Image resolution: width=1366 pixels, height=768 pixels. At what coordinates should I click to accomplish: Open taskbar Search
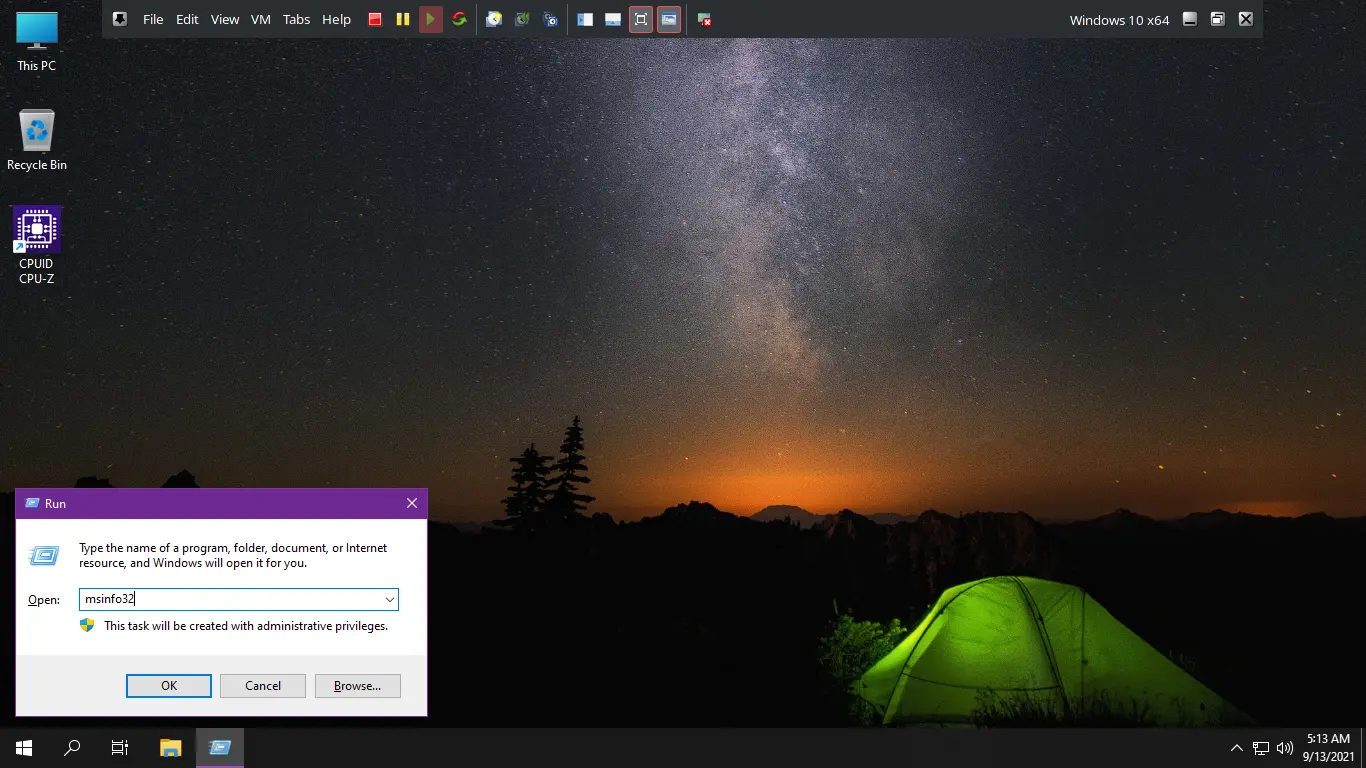pyautogui.click(x=72, y=748)
